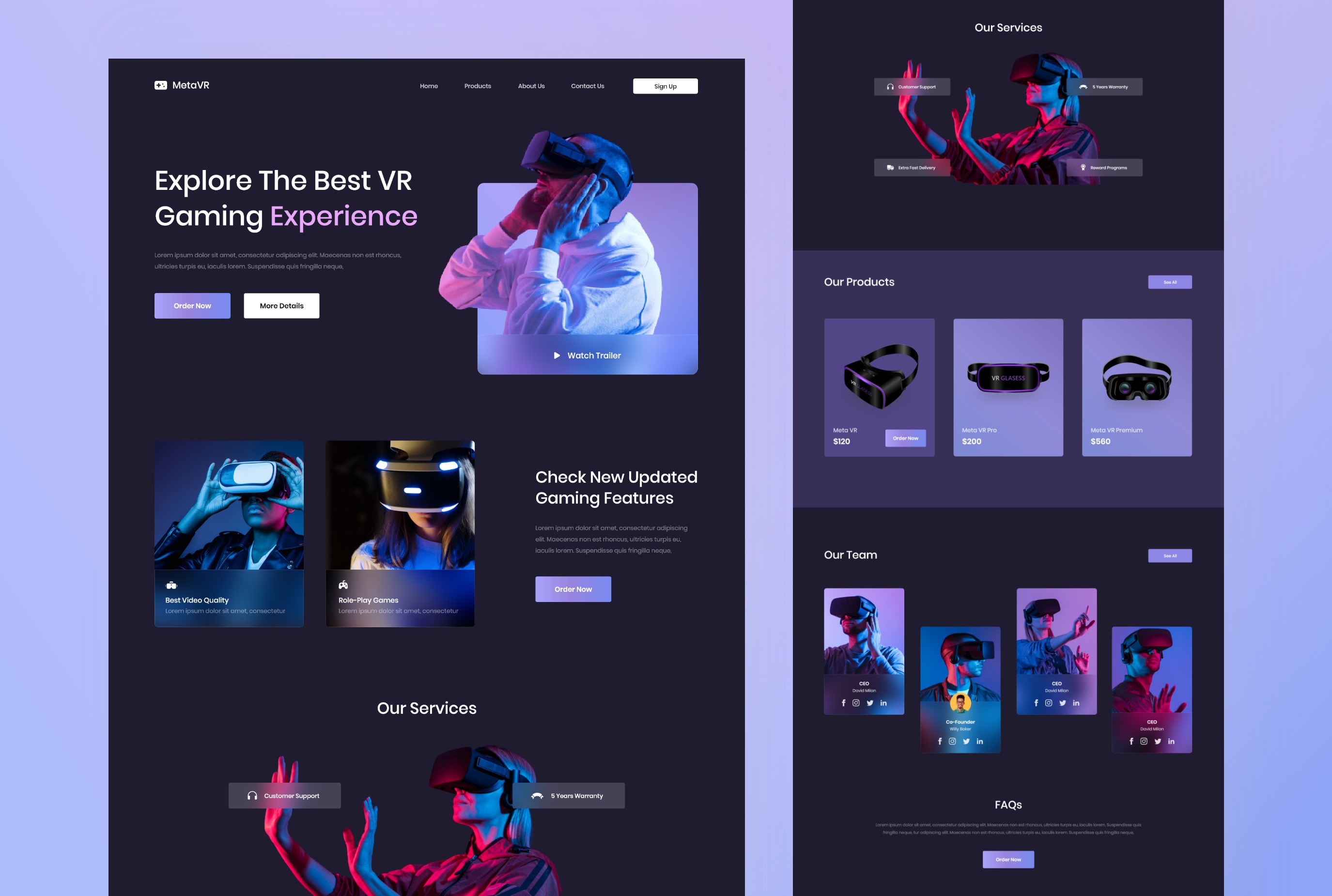This screenshot has height=896, width=1332.
Task: Click the Home navigation menu item
Action: tap(428, 86)
